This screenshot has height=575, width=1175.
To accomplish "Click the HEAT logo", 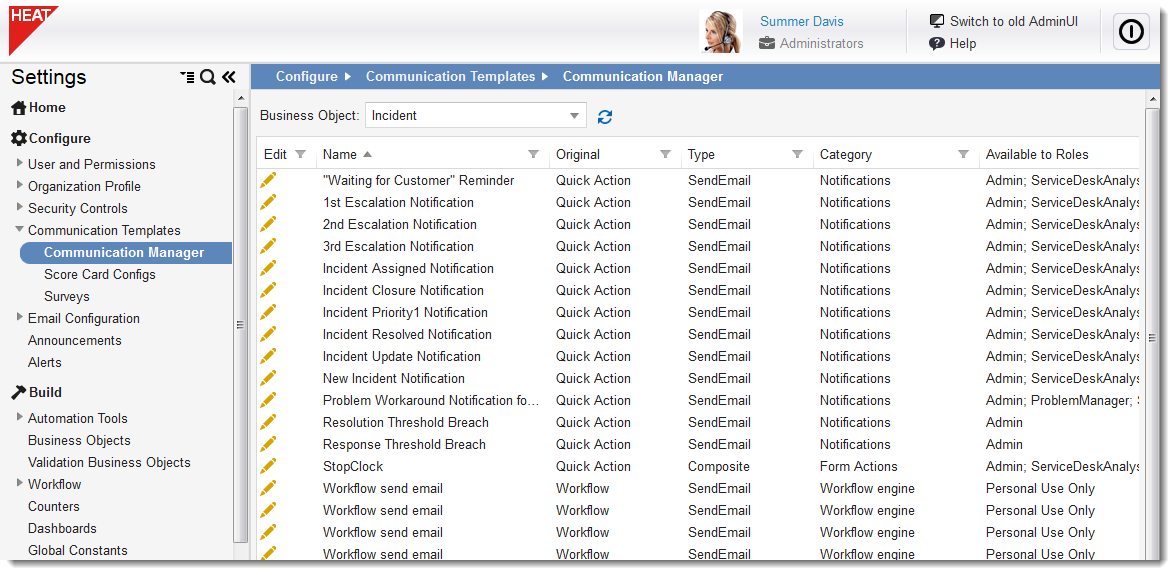I will click(x=30, y=28).
